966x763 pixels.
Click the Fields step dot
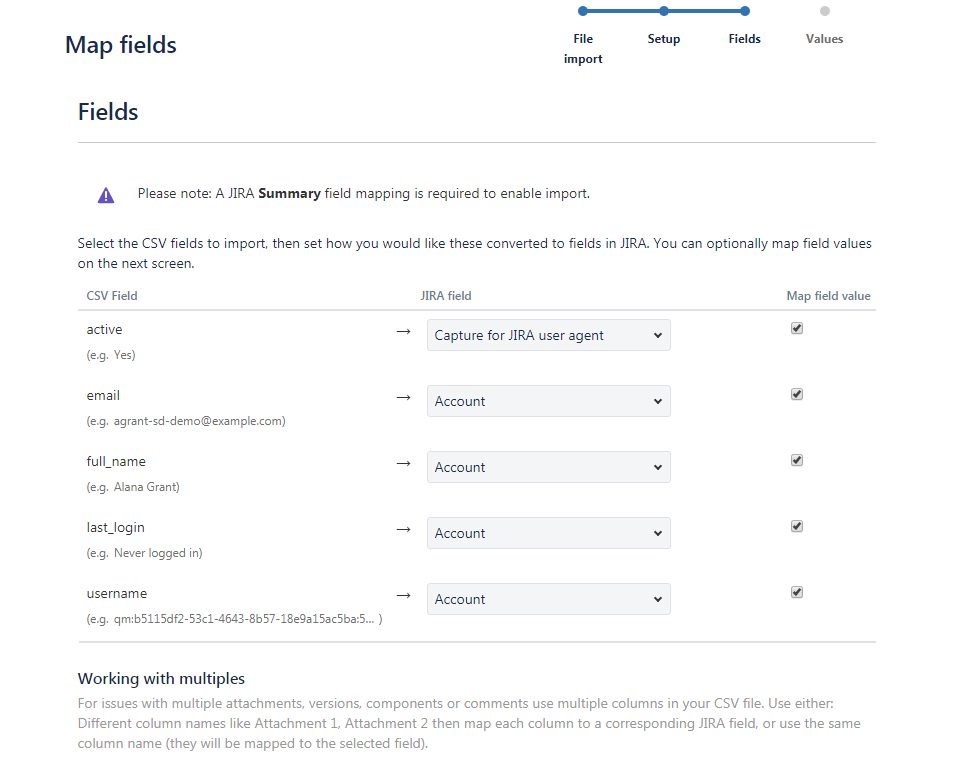(x=745, y=11)
